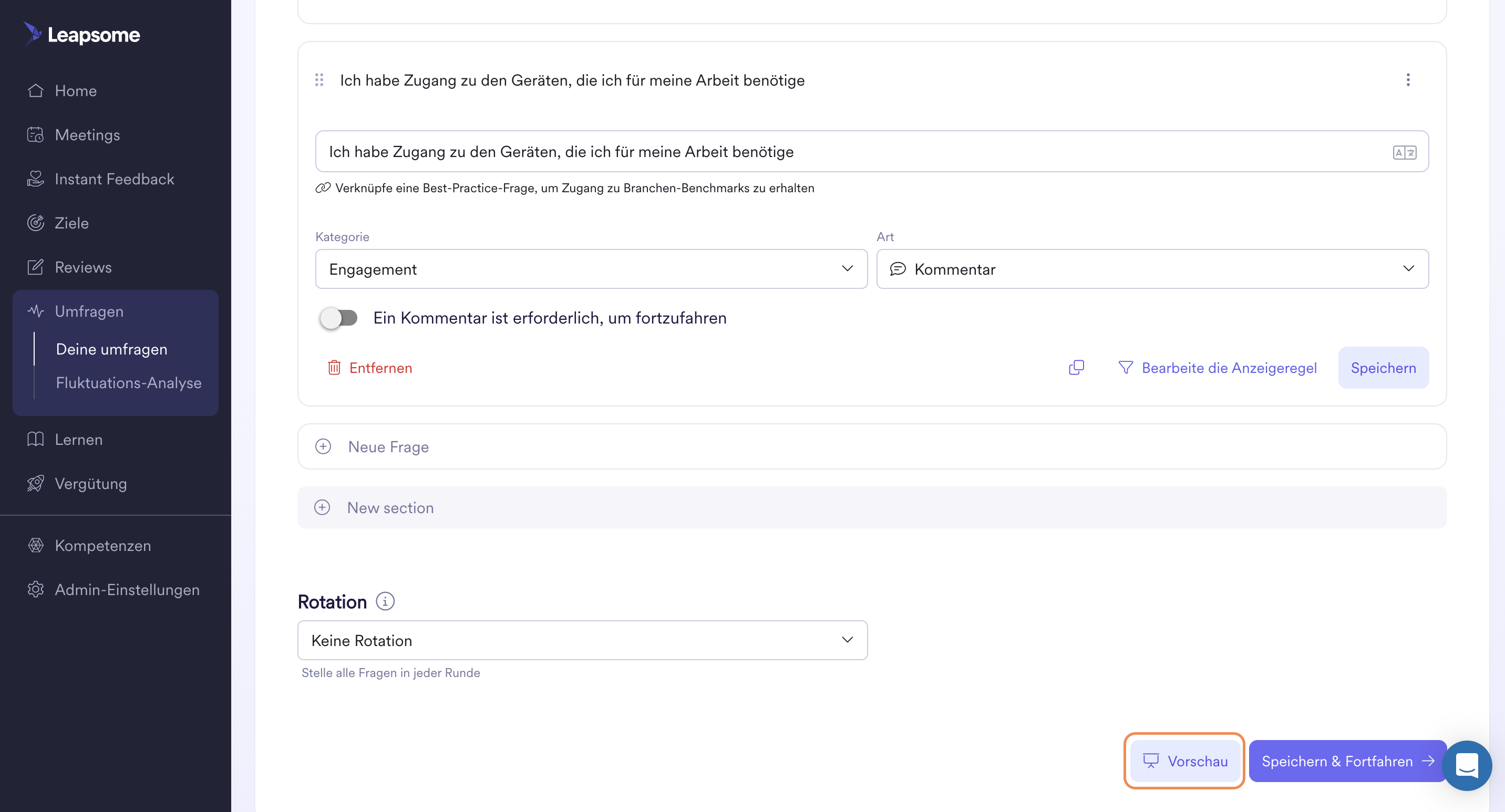Open the Kategorie dropdown showing Engagement
This screenshot has height=812, width=1505.
pos(591,269)
